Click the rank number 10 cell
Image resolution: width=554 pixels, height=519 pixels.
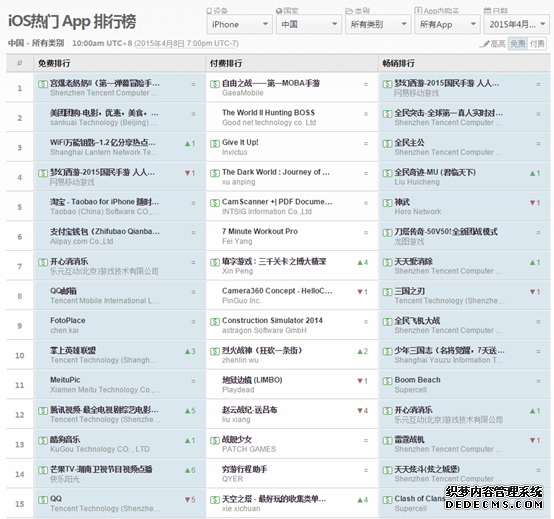coord(19,355)
